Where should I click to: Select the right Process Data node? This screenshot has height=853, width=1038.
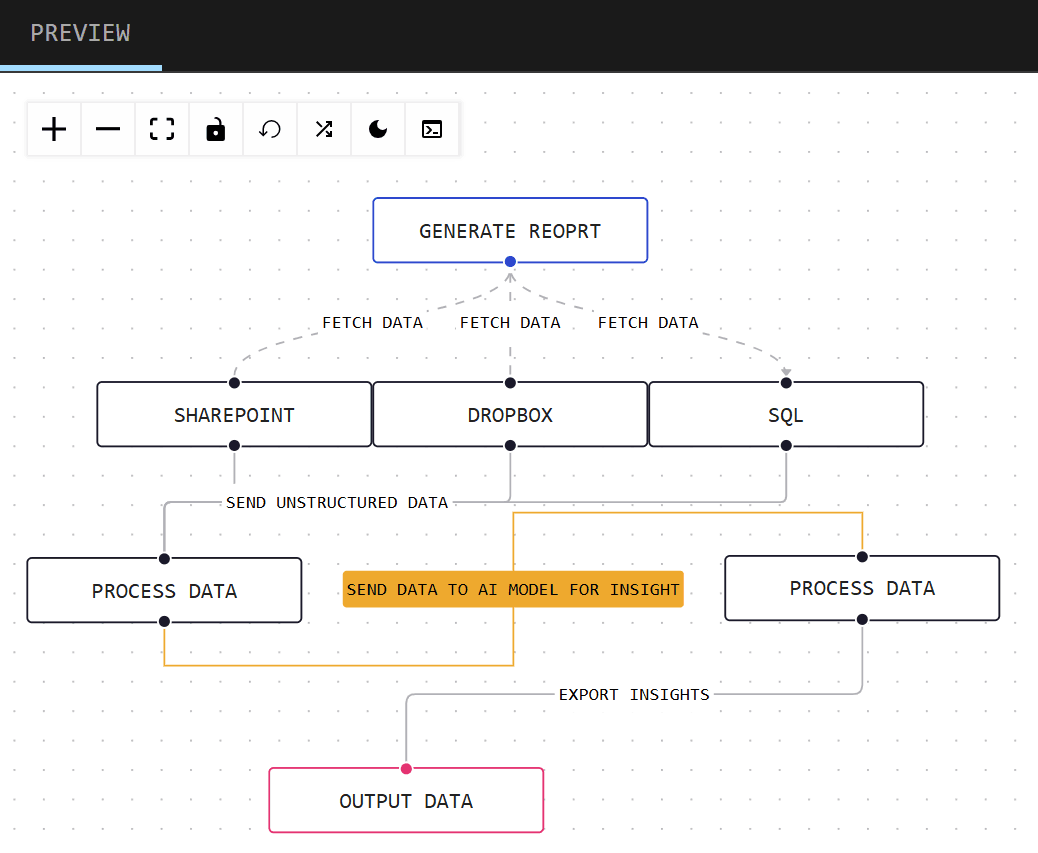coord(862,588)
